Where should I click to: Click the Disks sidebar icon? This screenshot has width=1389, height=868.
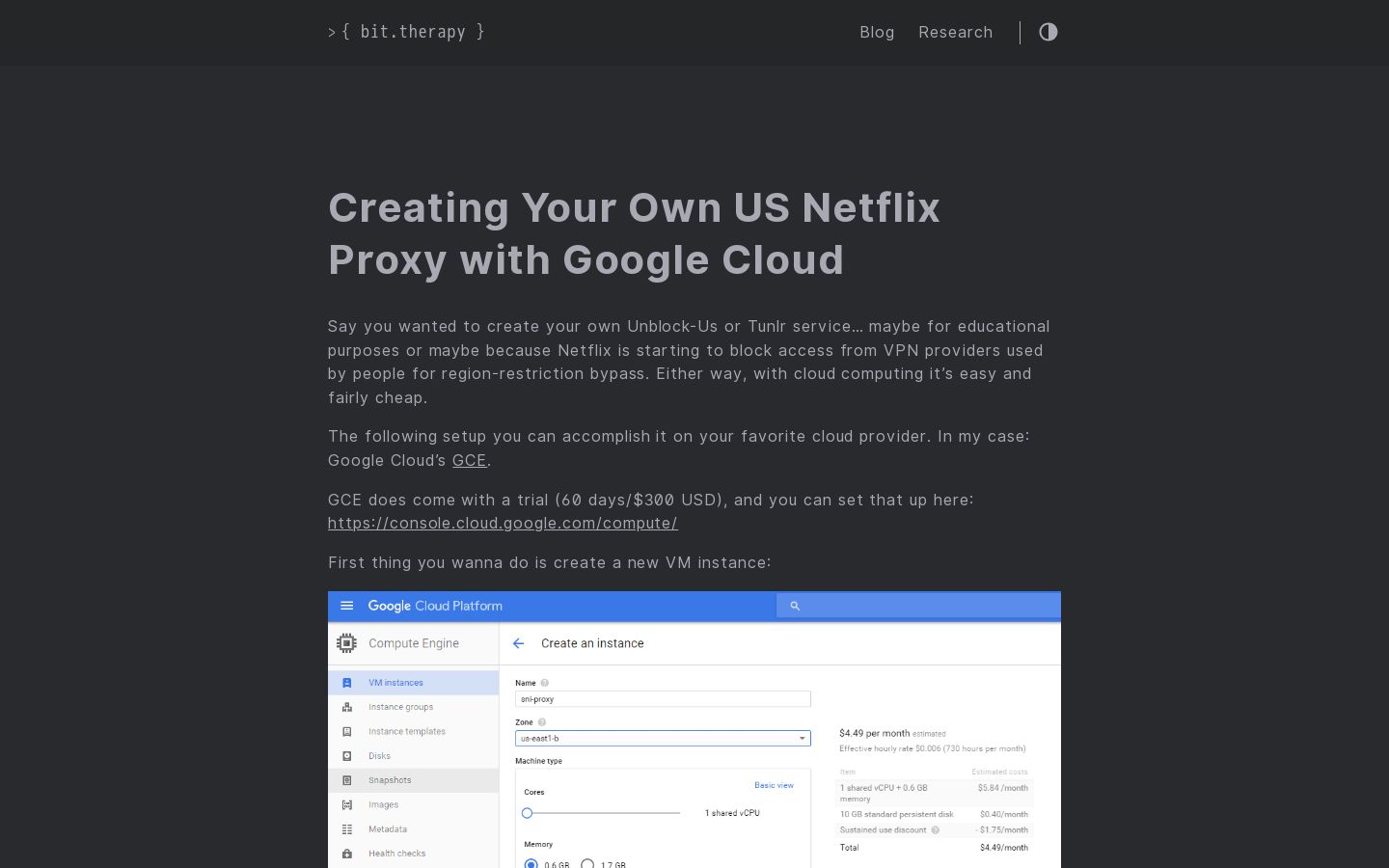(x=347, y=756)
